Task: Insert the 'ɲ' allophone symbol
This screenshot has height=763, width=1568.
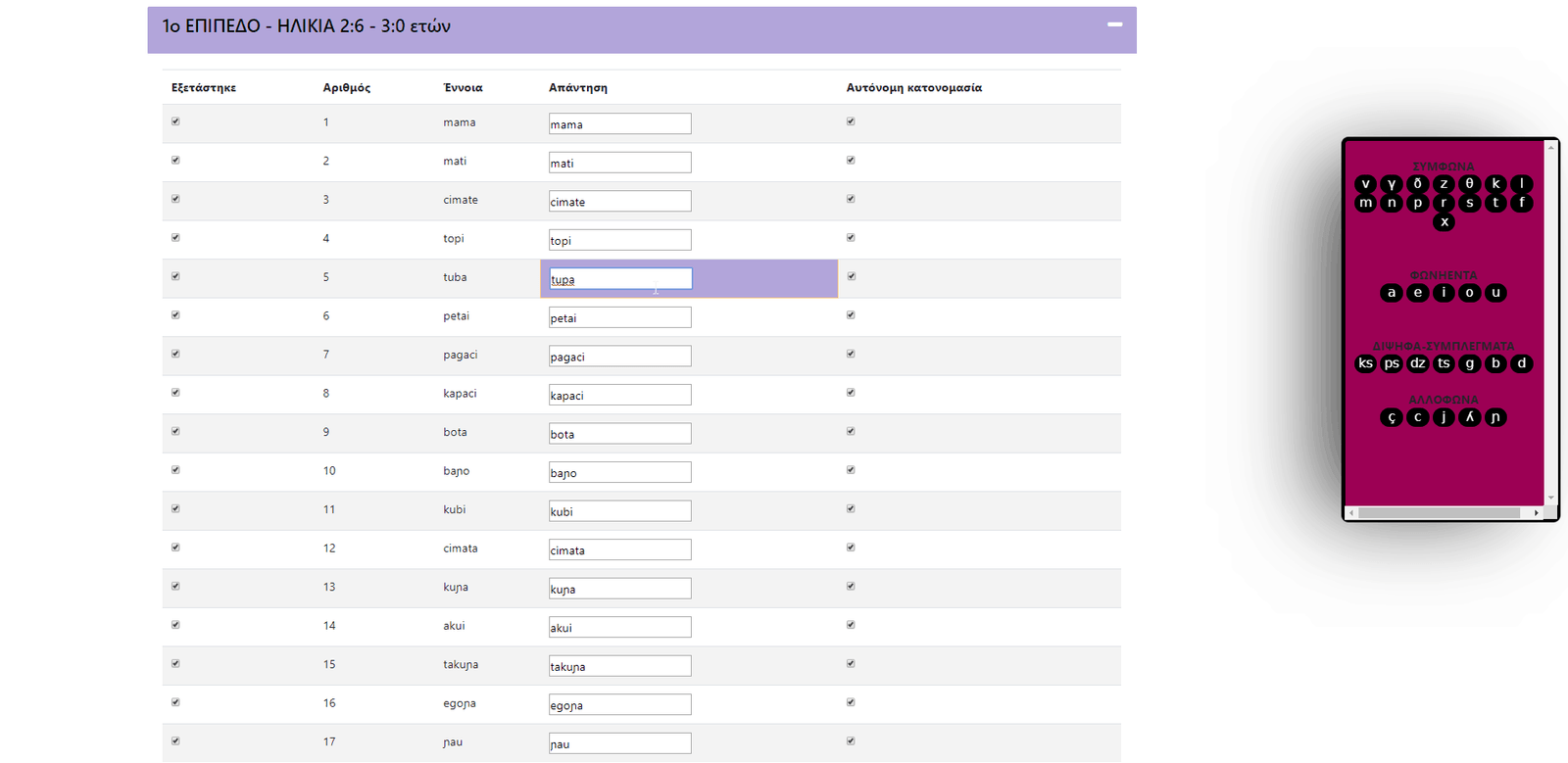Action: 1495,417
